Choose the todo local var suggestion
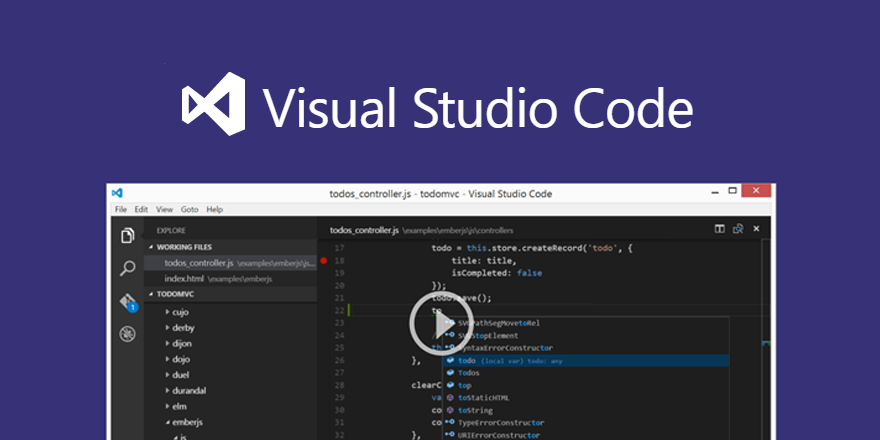 point(586,361)
